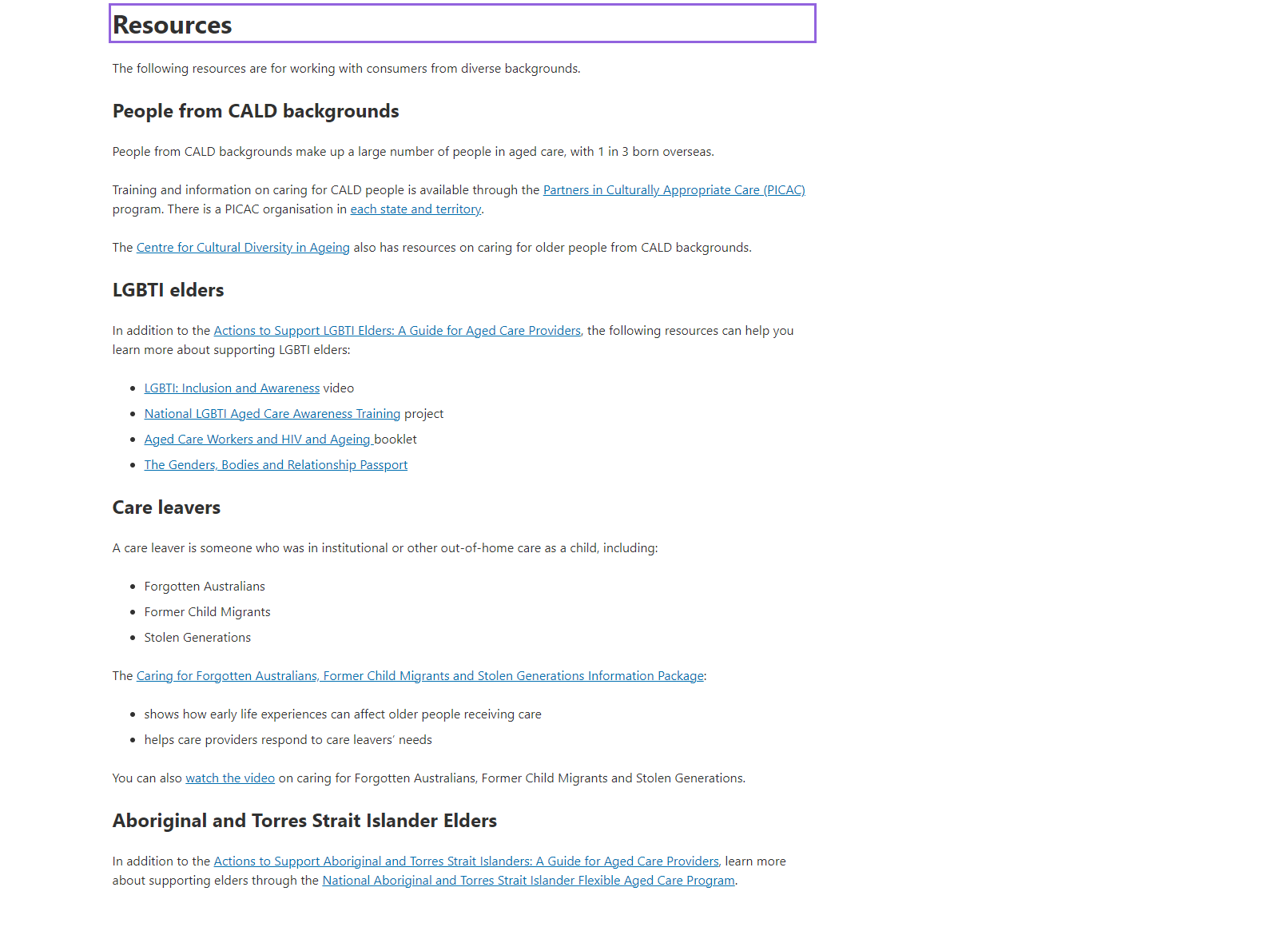
Task: Visit National LGBTI Aged Care Awareness Training link
Action: (272, 414)
